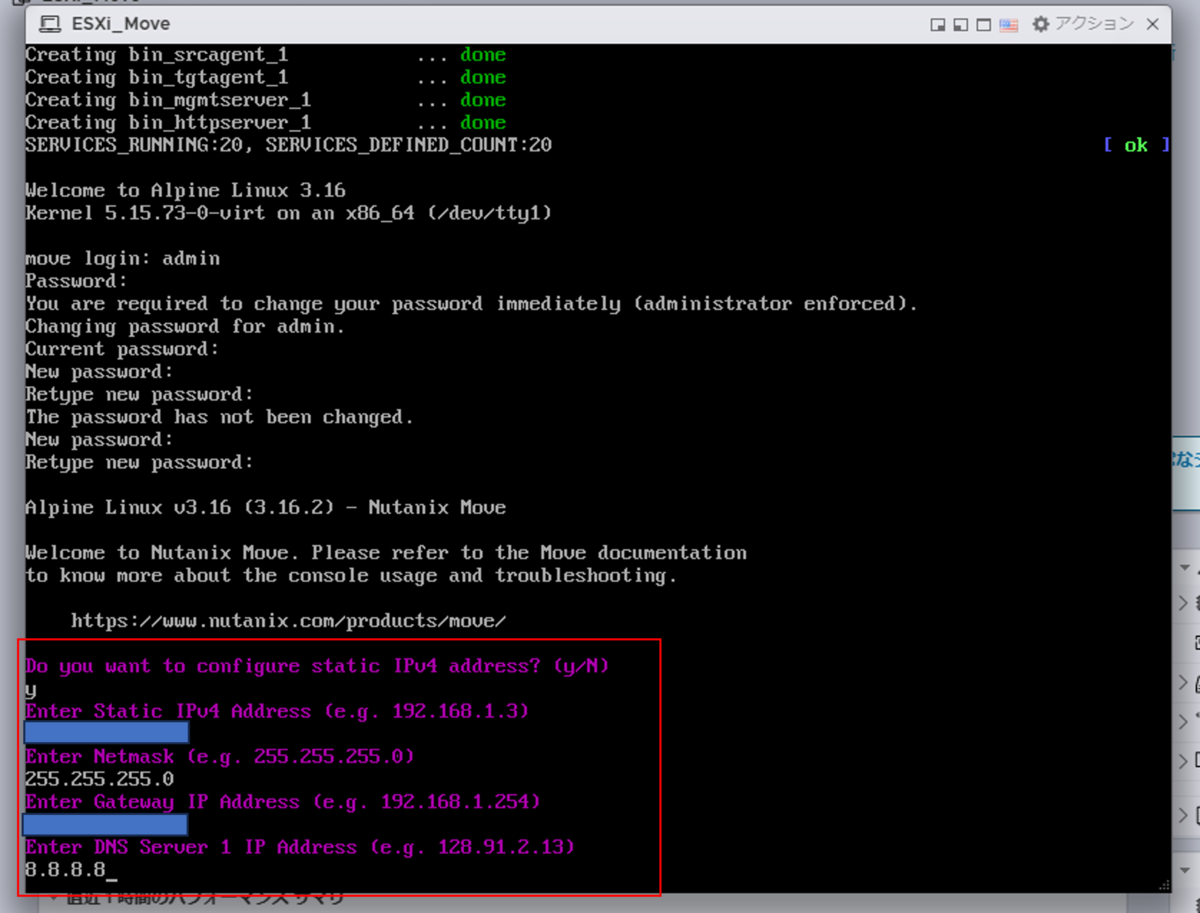Open the US flag keyboard layout selector
Image resolution: width=1200 pixels, height=913 pixels.
(x=1009, y=25)
